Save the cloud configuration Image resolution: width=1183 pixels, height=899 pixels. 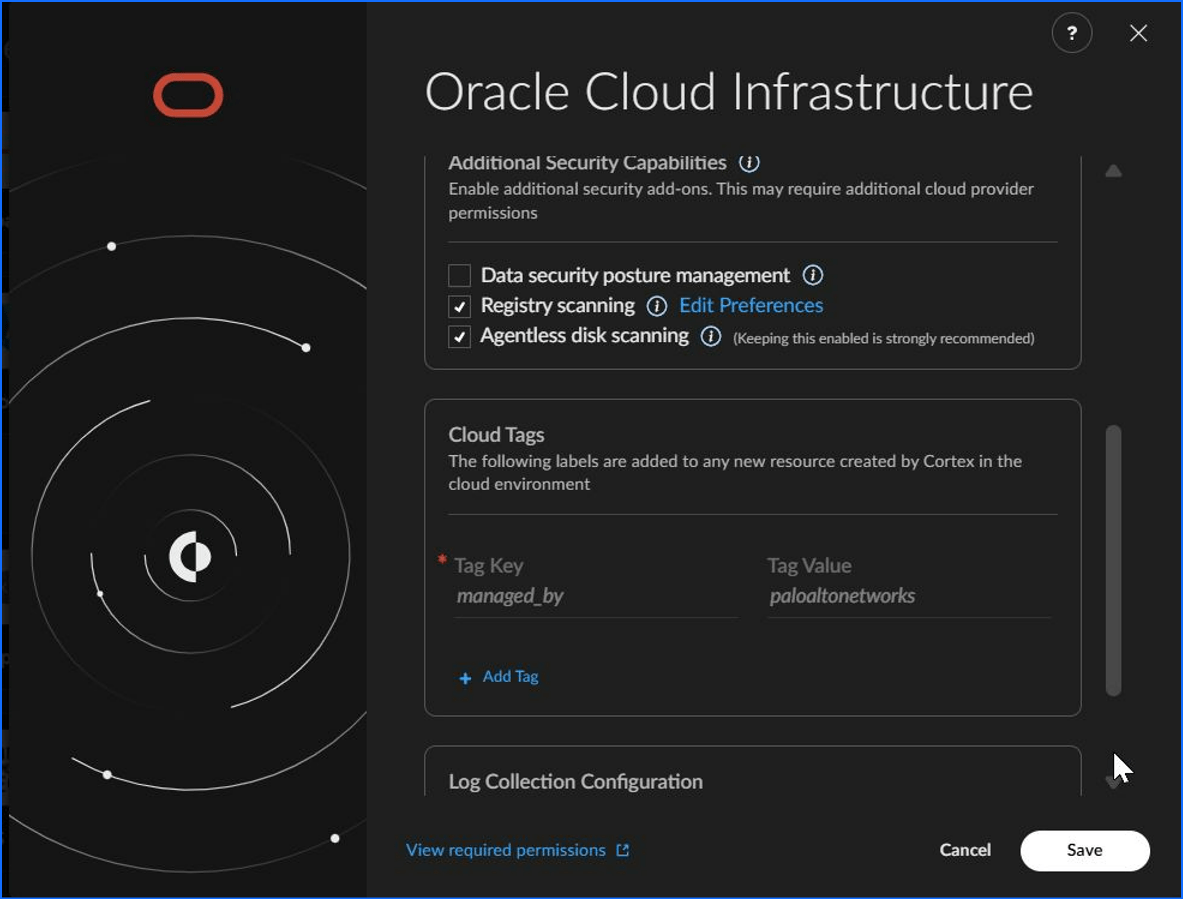point(1084,851)
